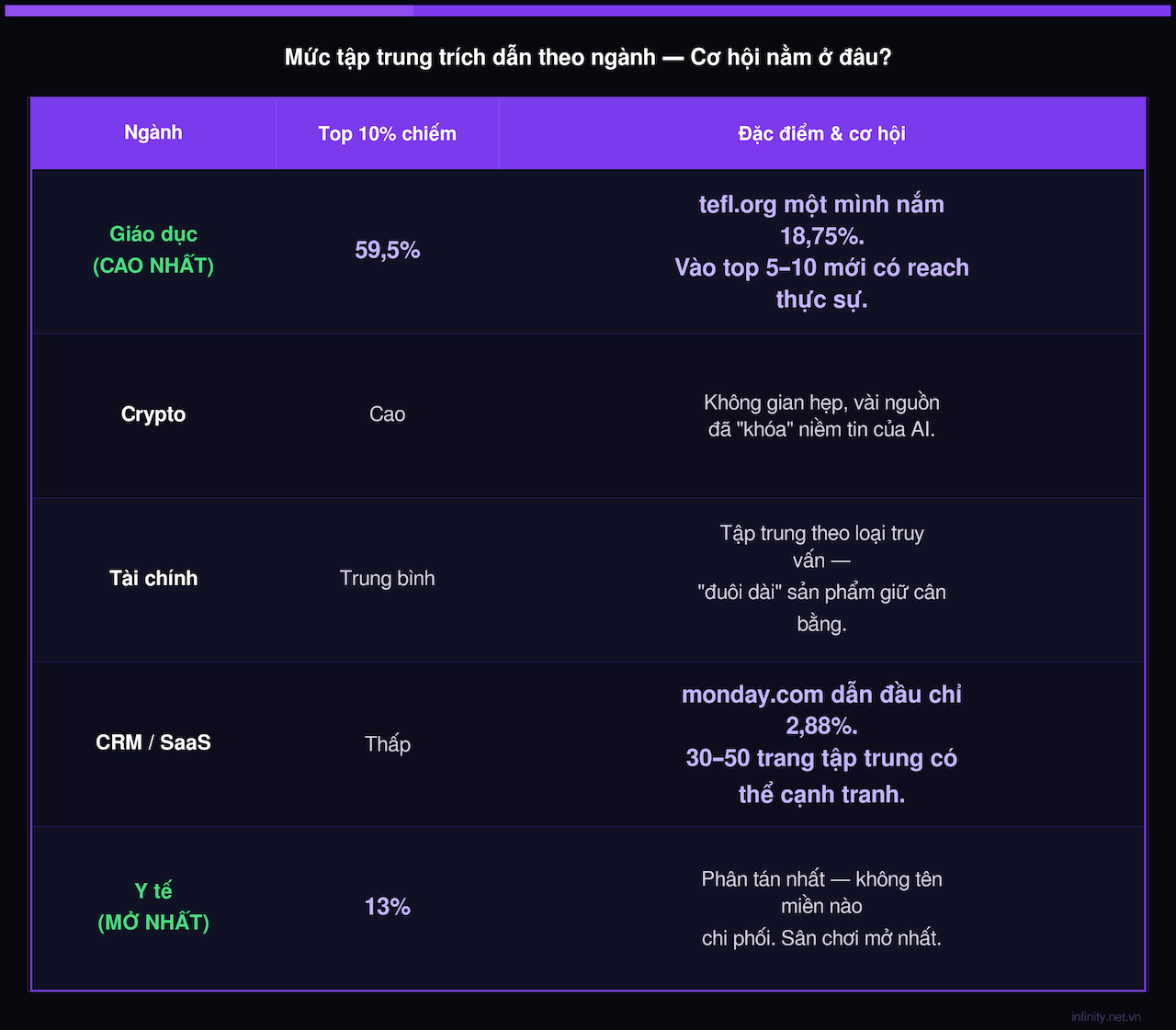The image size is (1176, 1030).
Task: Select the tefl.org description text
Action: point(821,252)
